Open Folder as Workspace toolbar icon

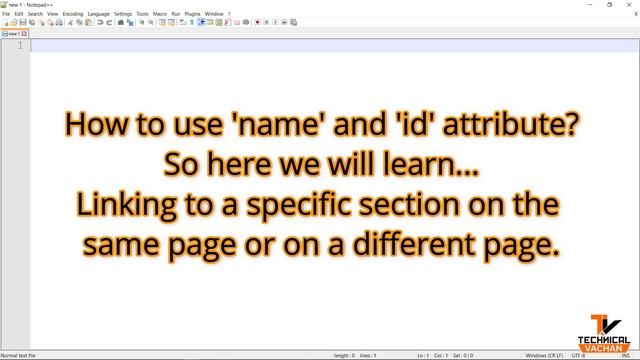pyautogui.click(x=237, y=22)
